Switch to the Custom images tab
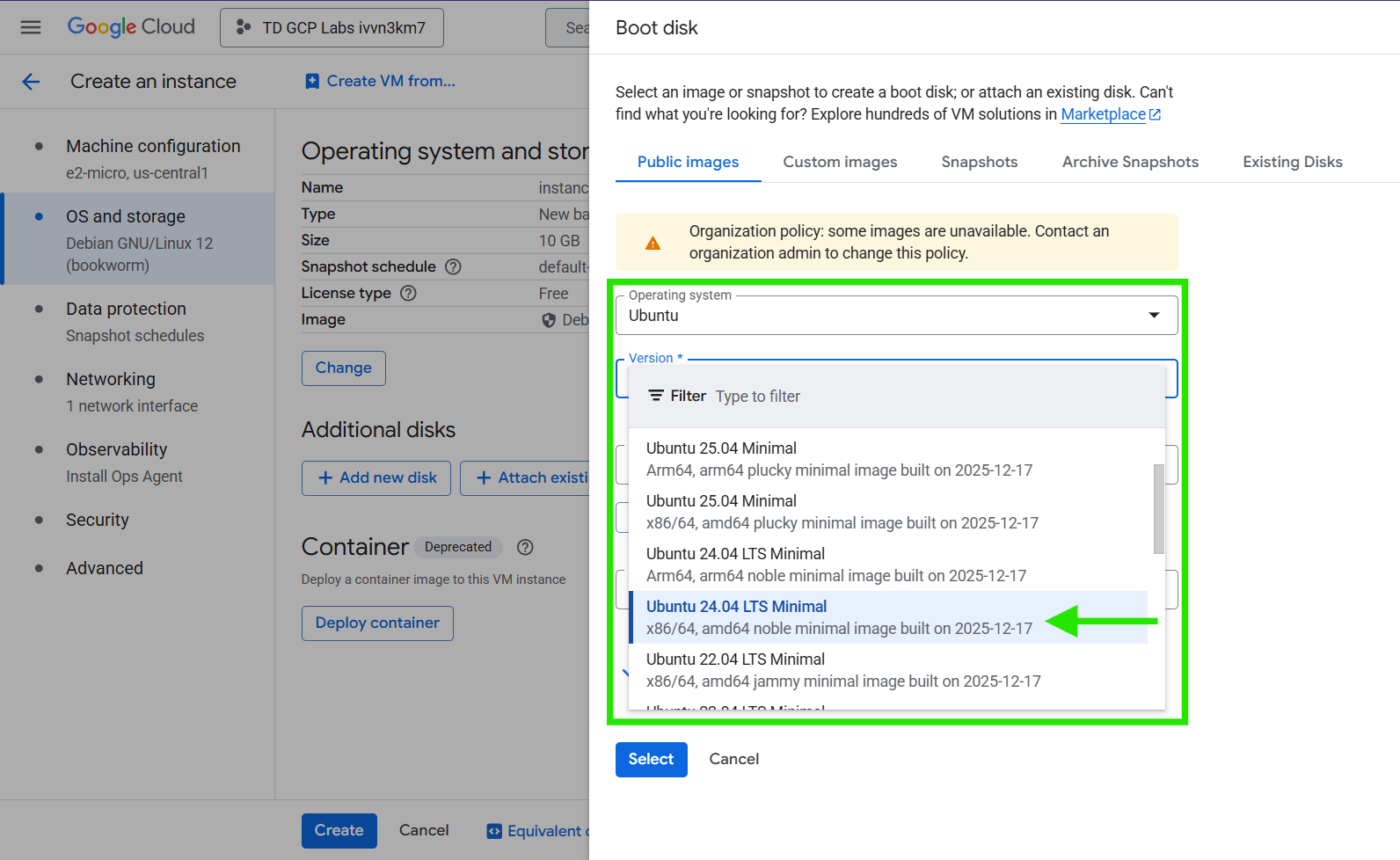1400x860 pixels. coord(840,162)
